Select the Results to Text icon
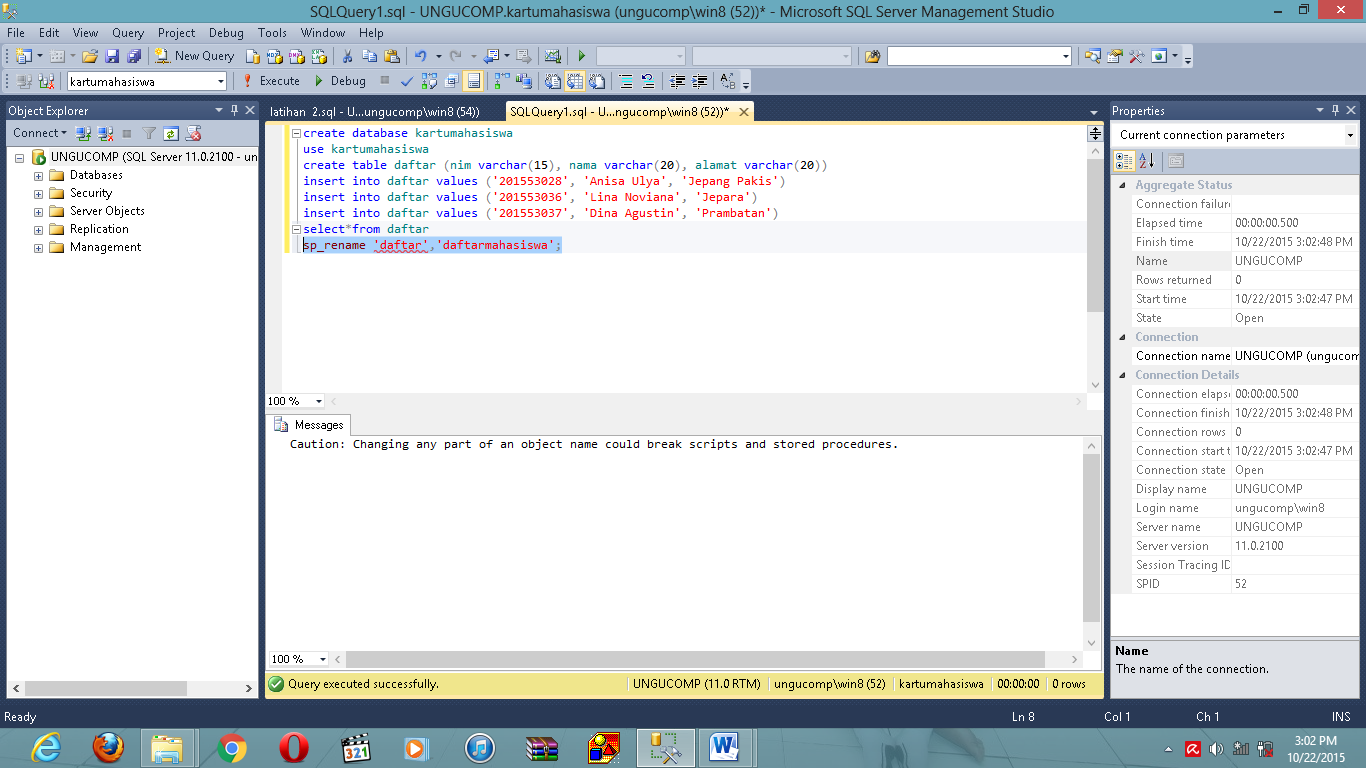The image size is (1366, 768). pos(553,80)
